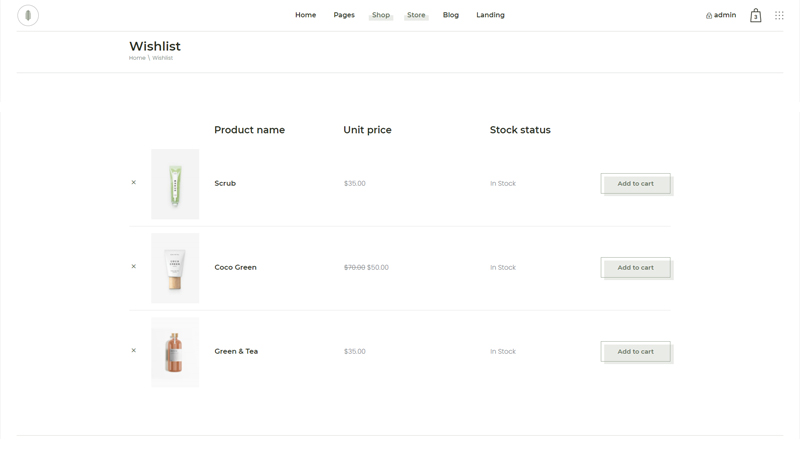Screen dimensions: 800x455
Task: Add Coco Green to cart
Action: pyautogui.click(x=635, y=268)
